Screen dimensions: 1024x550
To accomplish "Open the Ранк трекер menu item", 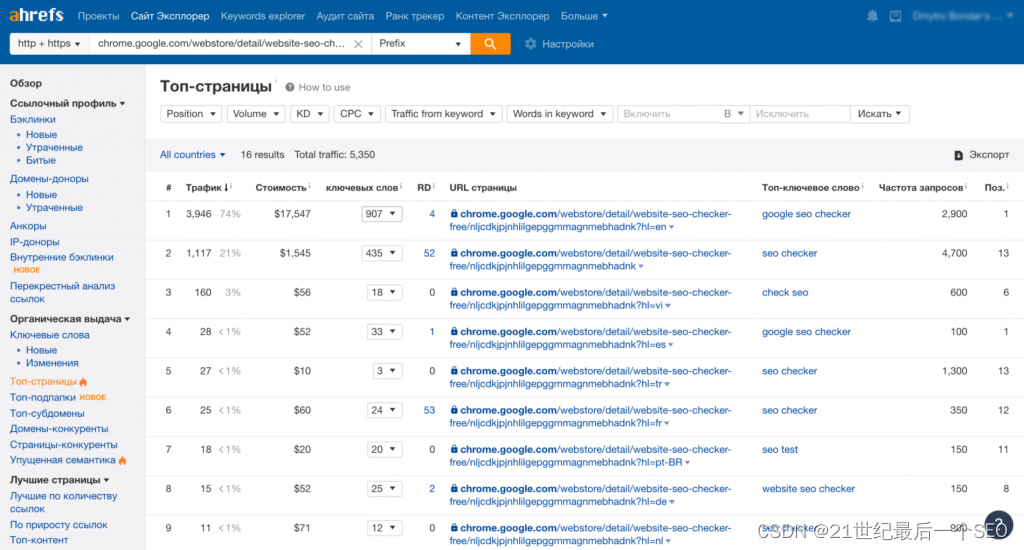I will (x=415, y=16).
